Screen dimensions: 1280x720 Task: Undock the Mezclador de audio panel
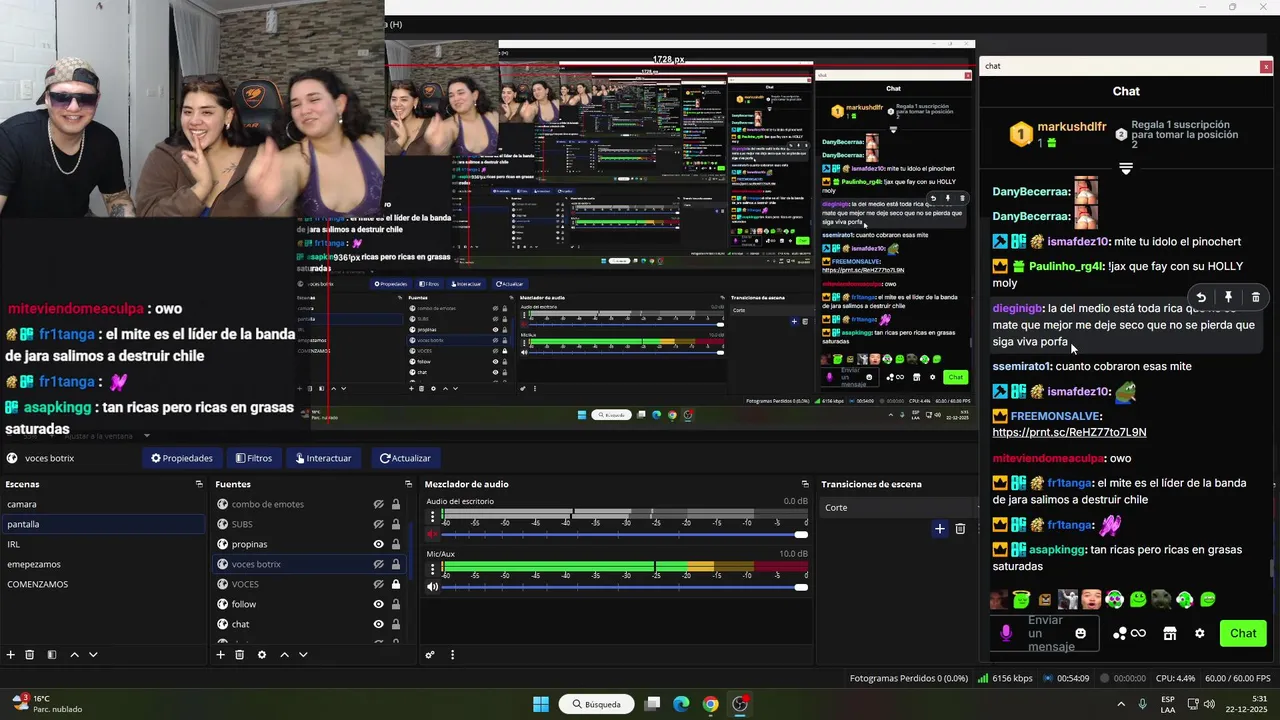[x=804, y=484]
